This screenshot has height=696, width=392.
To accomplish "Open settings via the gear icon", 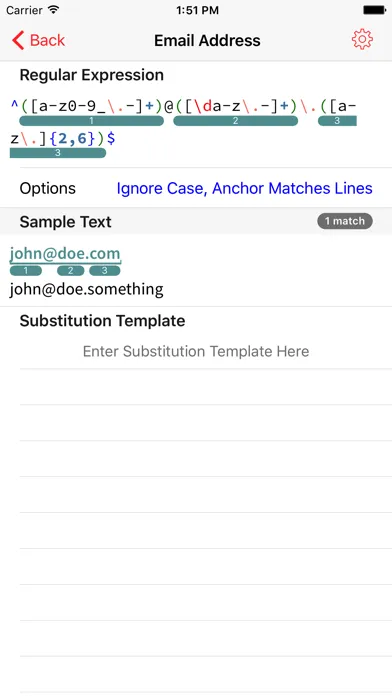I will point(362,40).
